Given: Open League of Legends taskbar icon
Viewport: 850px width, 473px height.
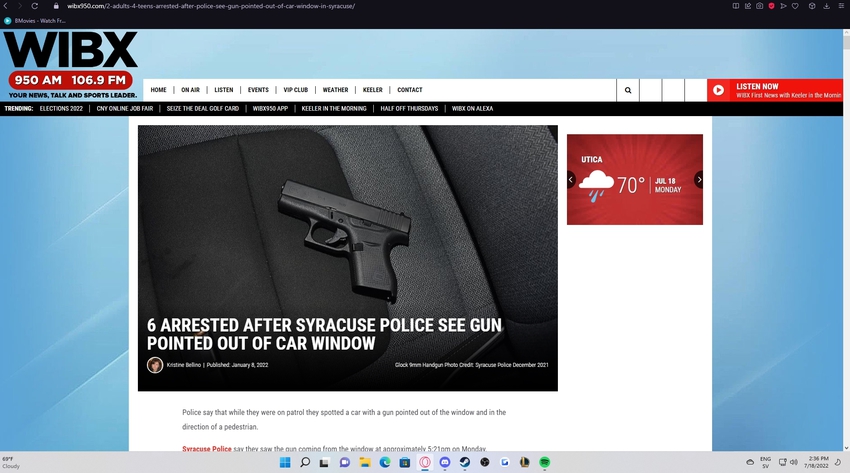Looking at the screenshot, I should tap(525, 462).
